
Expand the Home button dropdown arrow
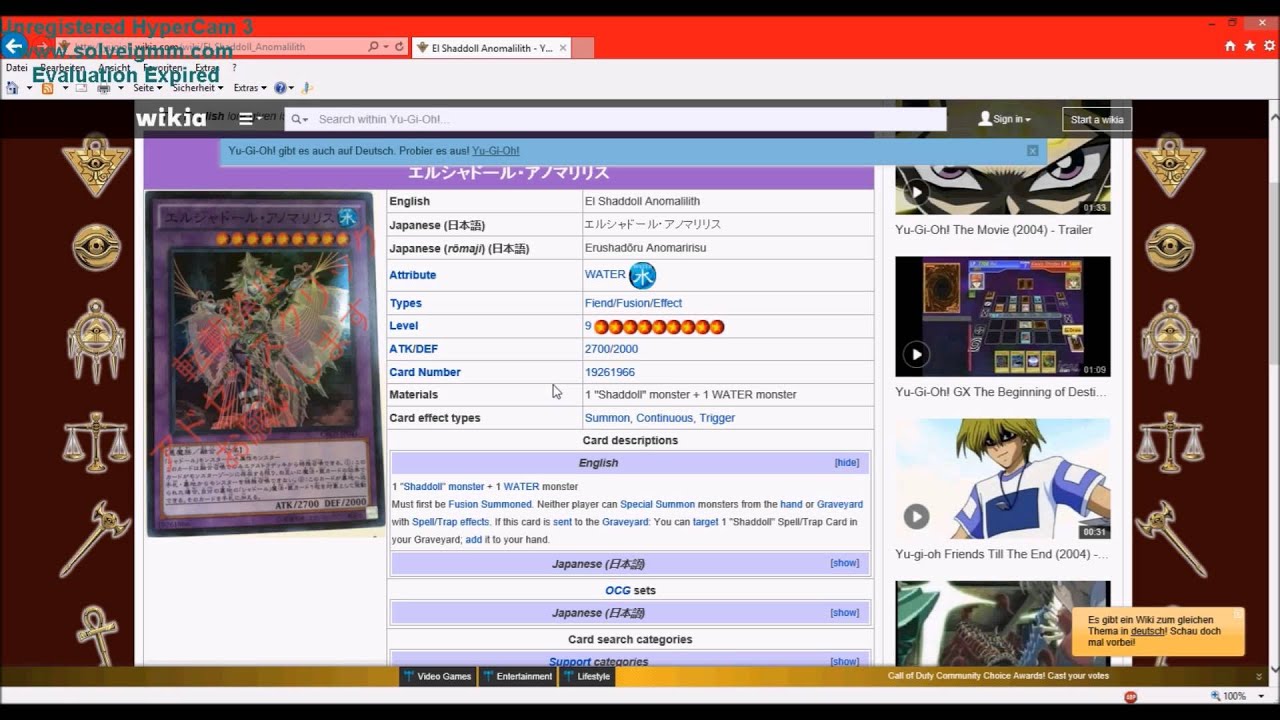pos(29,88)
